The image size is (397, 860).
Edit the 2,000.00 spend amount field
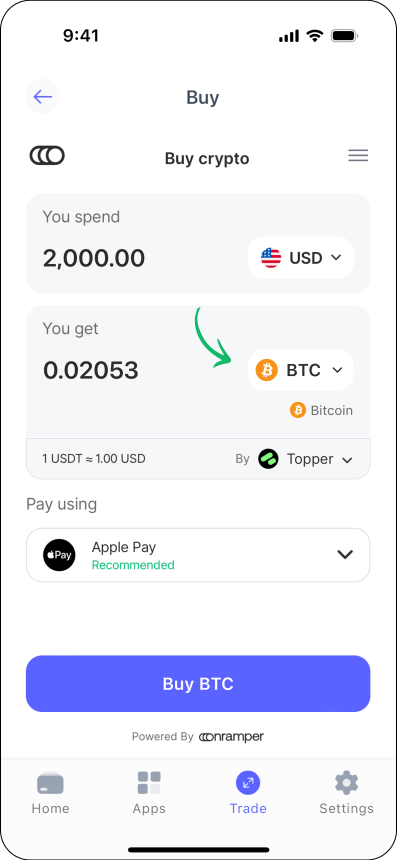(94, 258)
